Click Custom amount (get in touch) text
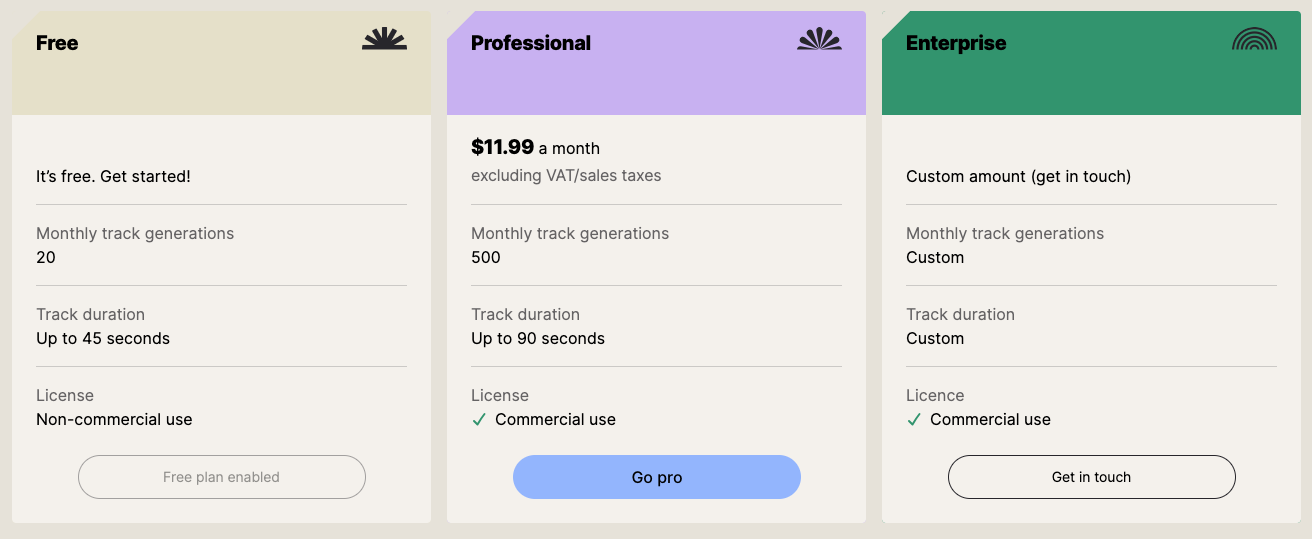 click(1018, 177)
